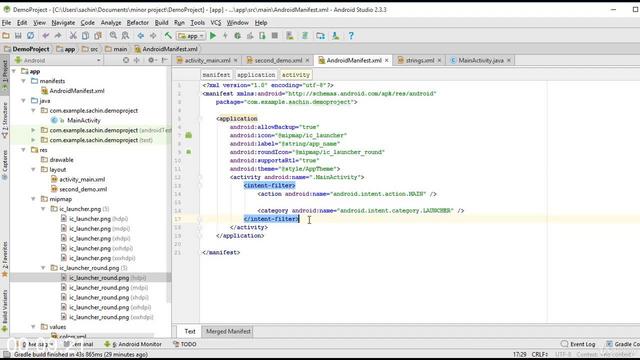The height and width of the screenshot is (360, 640).
Task: Open the Refactor menu
Action: click(x=138, y=23)
